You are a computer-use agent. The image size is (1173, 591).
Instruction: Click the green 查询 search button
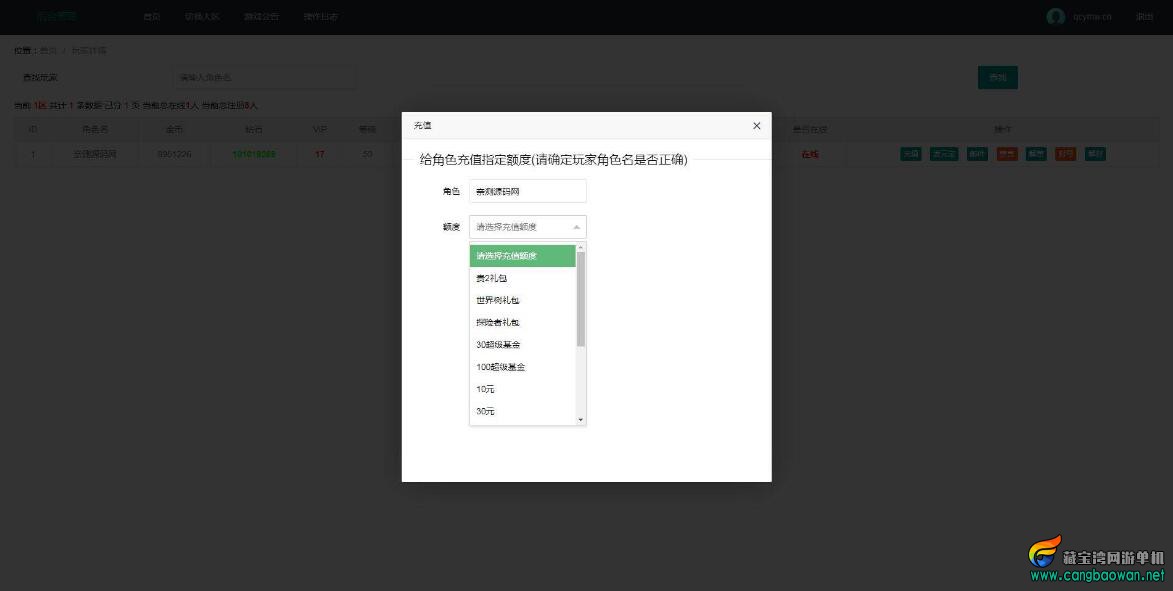(997, 78)
